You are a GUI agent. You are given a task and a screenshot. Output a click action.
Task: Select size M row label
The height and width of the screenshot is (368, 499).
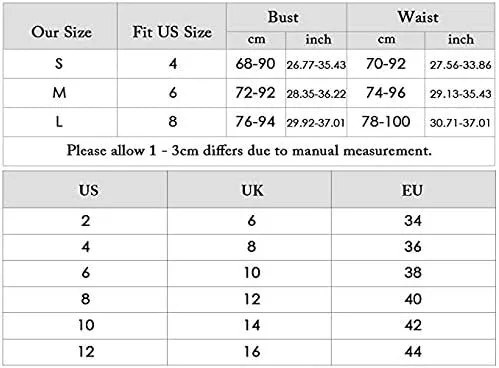60,93
